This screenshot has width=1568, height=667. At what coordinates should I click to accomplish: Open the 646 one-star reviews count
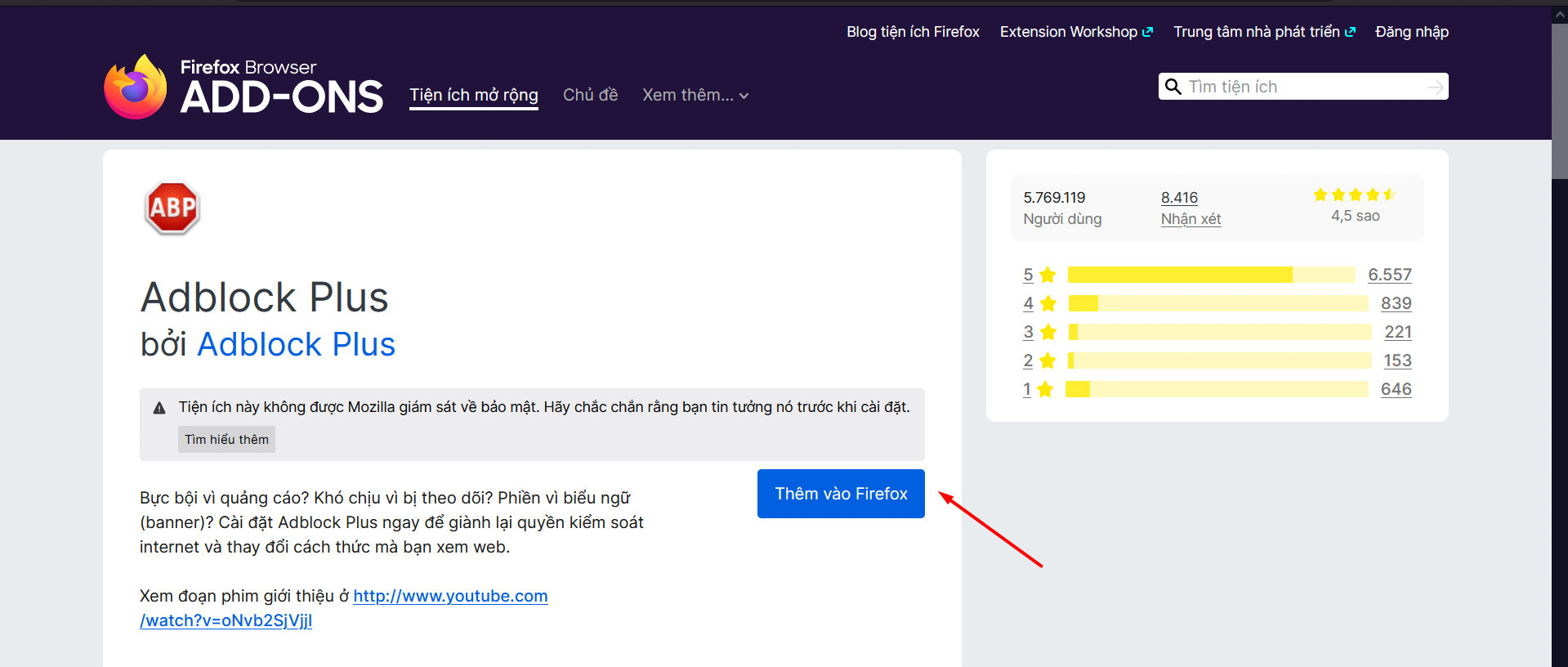pyautogui.click(x=1396, y=389)
